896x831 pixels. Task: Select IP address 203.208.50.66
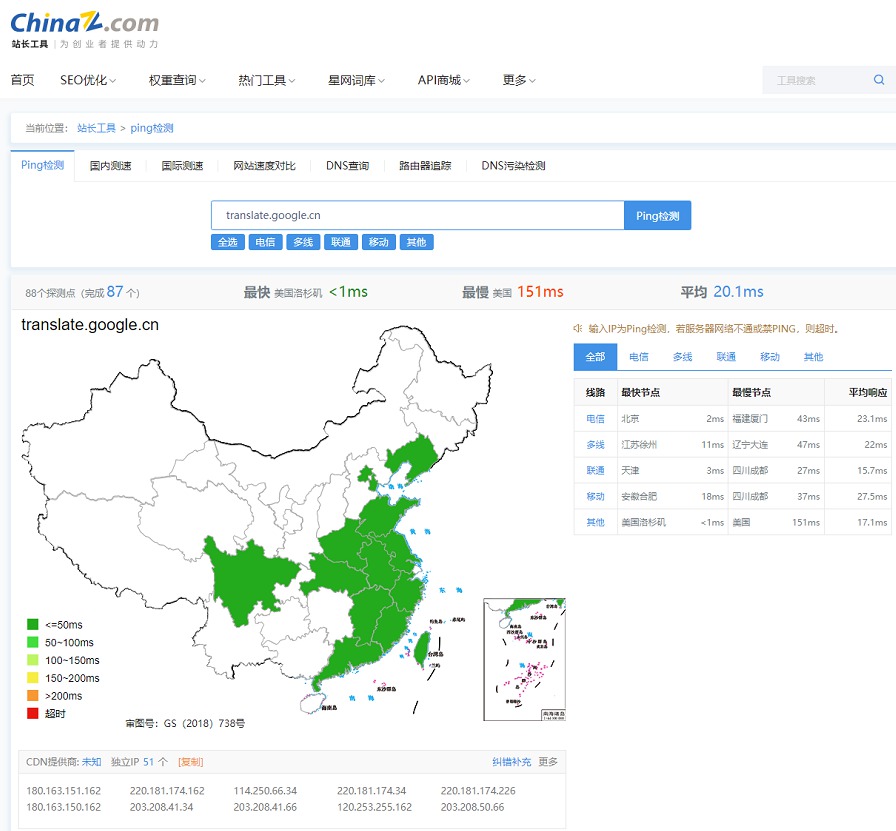473,807
